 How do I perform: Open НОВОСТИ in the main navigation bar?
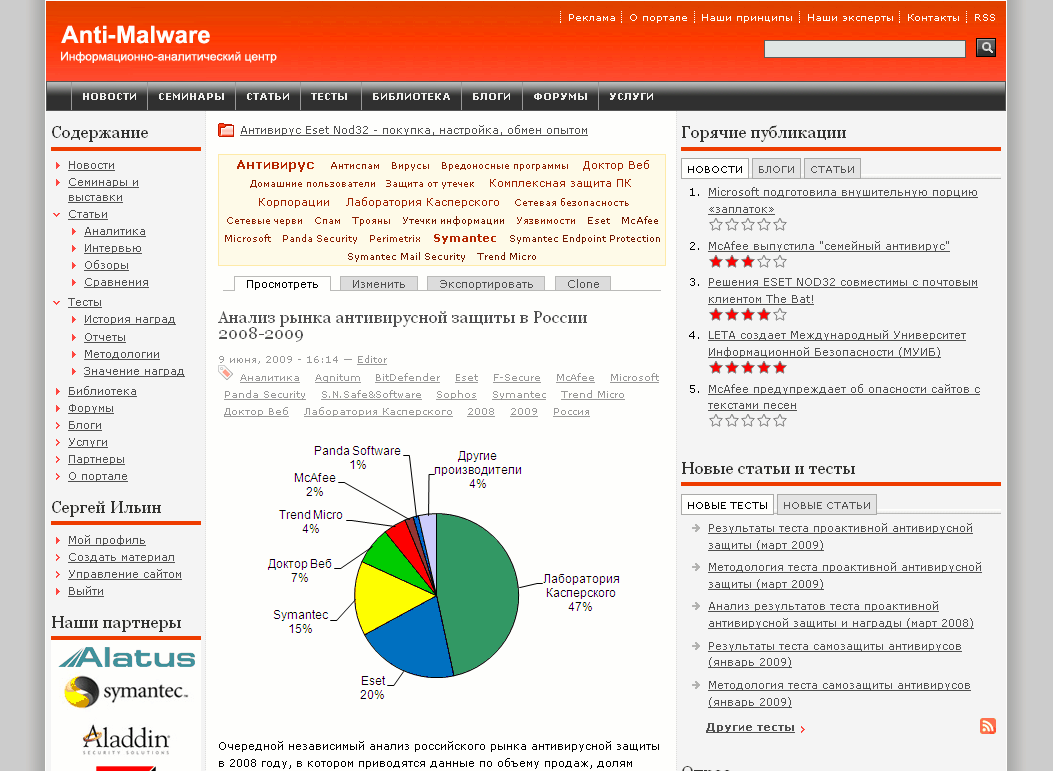click(109, 97)
